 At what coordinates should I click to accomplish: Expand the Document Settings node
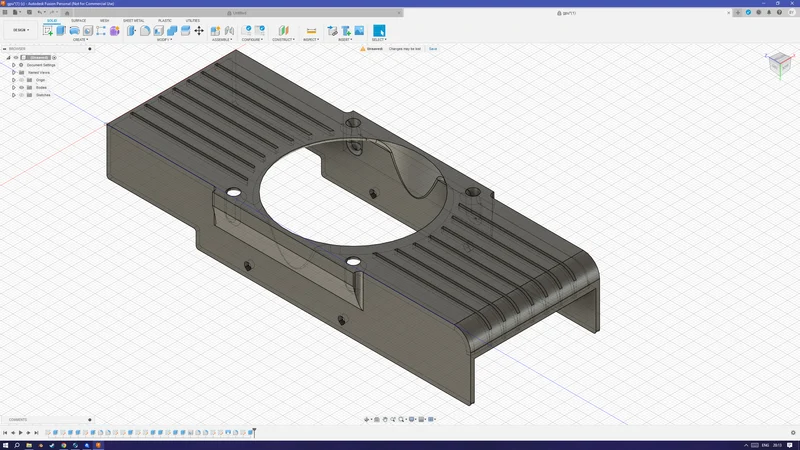14,65
